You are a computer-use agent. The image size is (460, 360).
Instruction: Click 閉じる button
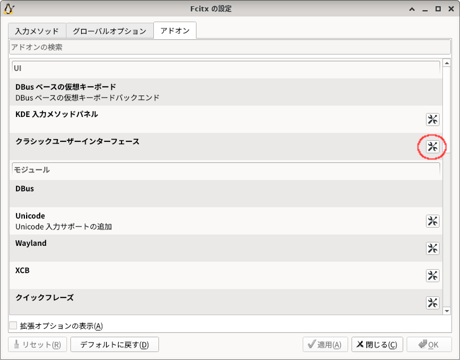pyautogui.click(x=377, y=344)
